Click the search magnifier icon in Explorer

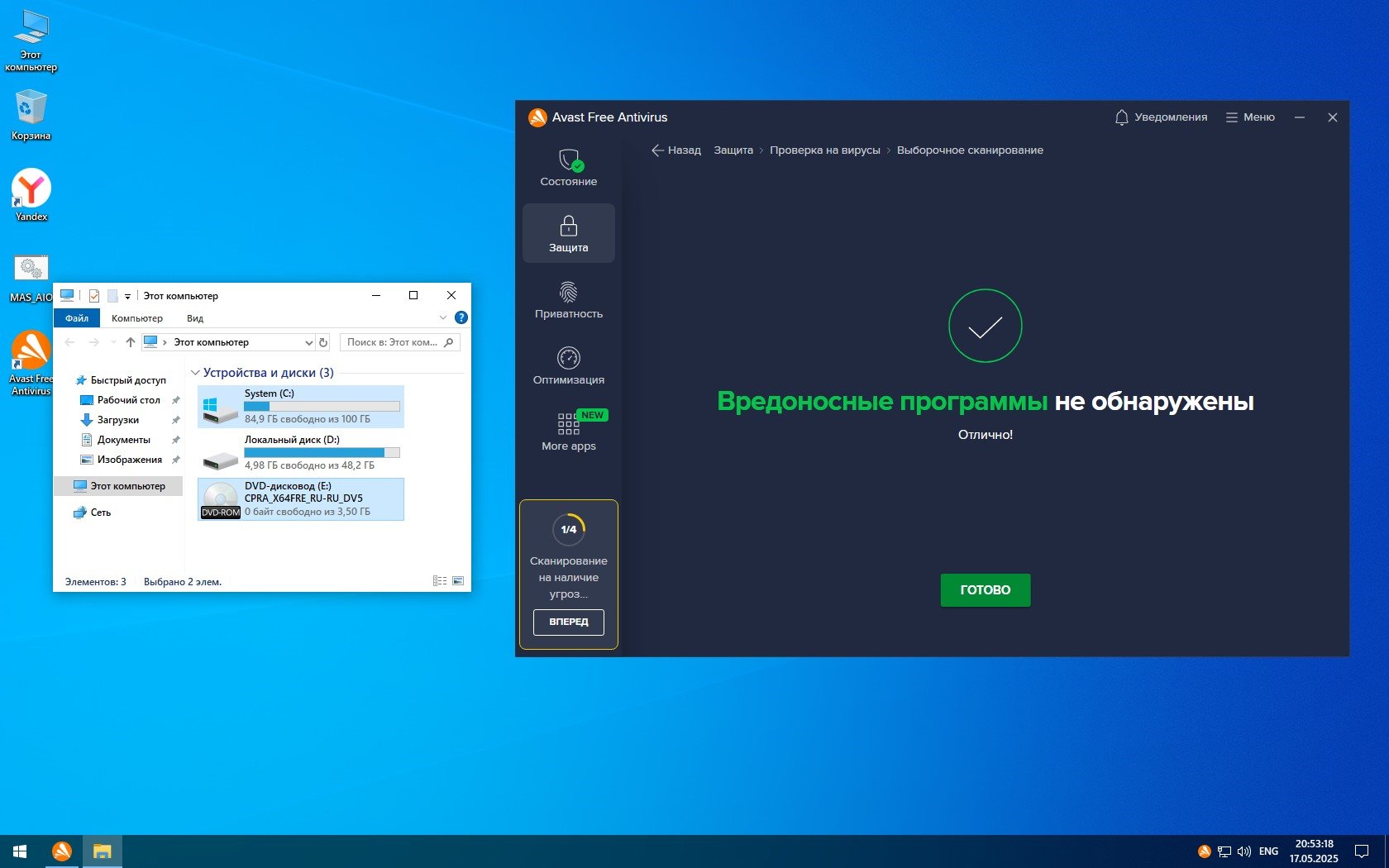click(449, 342)
